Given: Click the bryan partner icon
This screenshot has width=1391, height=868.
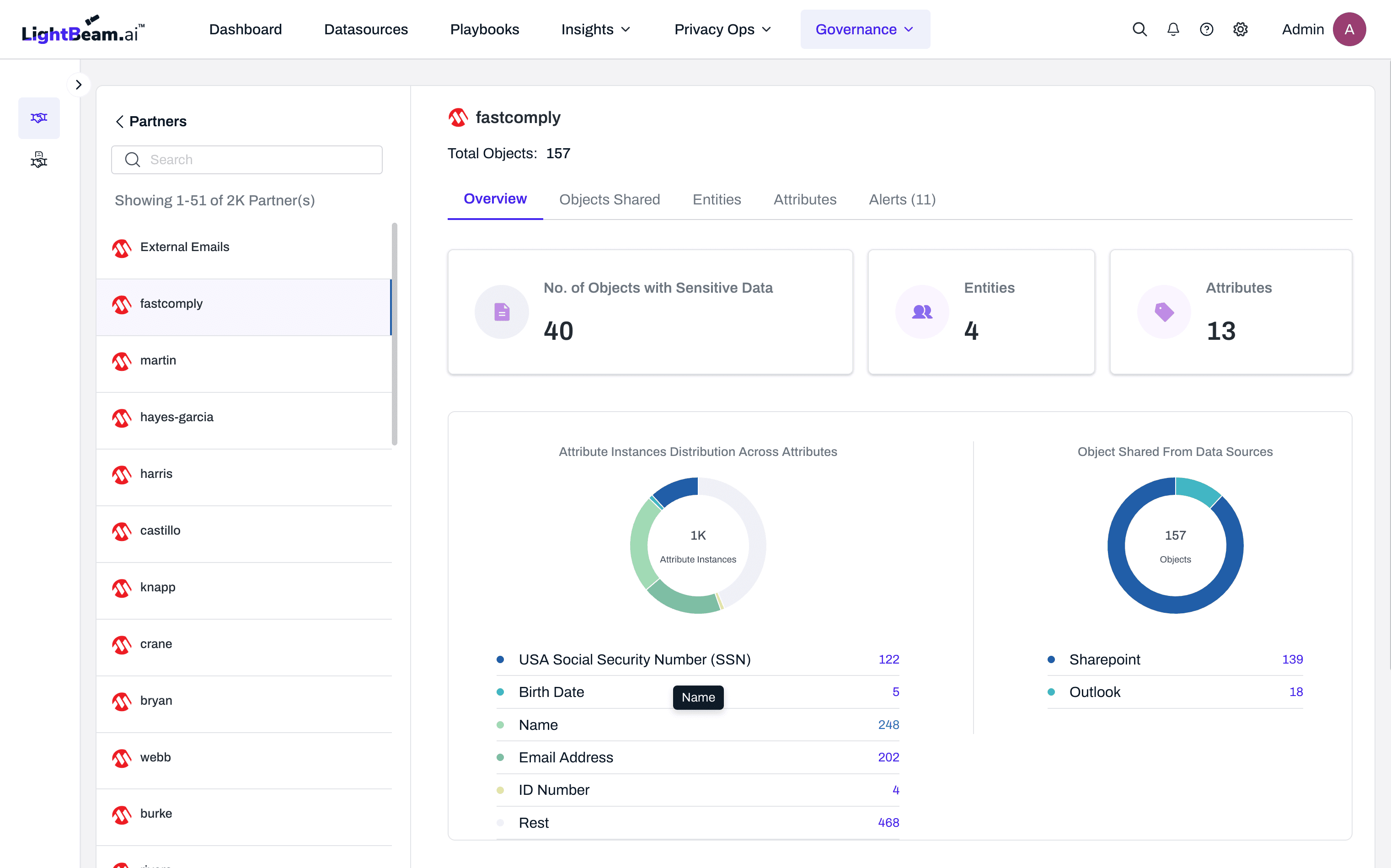Looking at the screenshot, I should [x=122, y=702].
